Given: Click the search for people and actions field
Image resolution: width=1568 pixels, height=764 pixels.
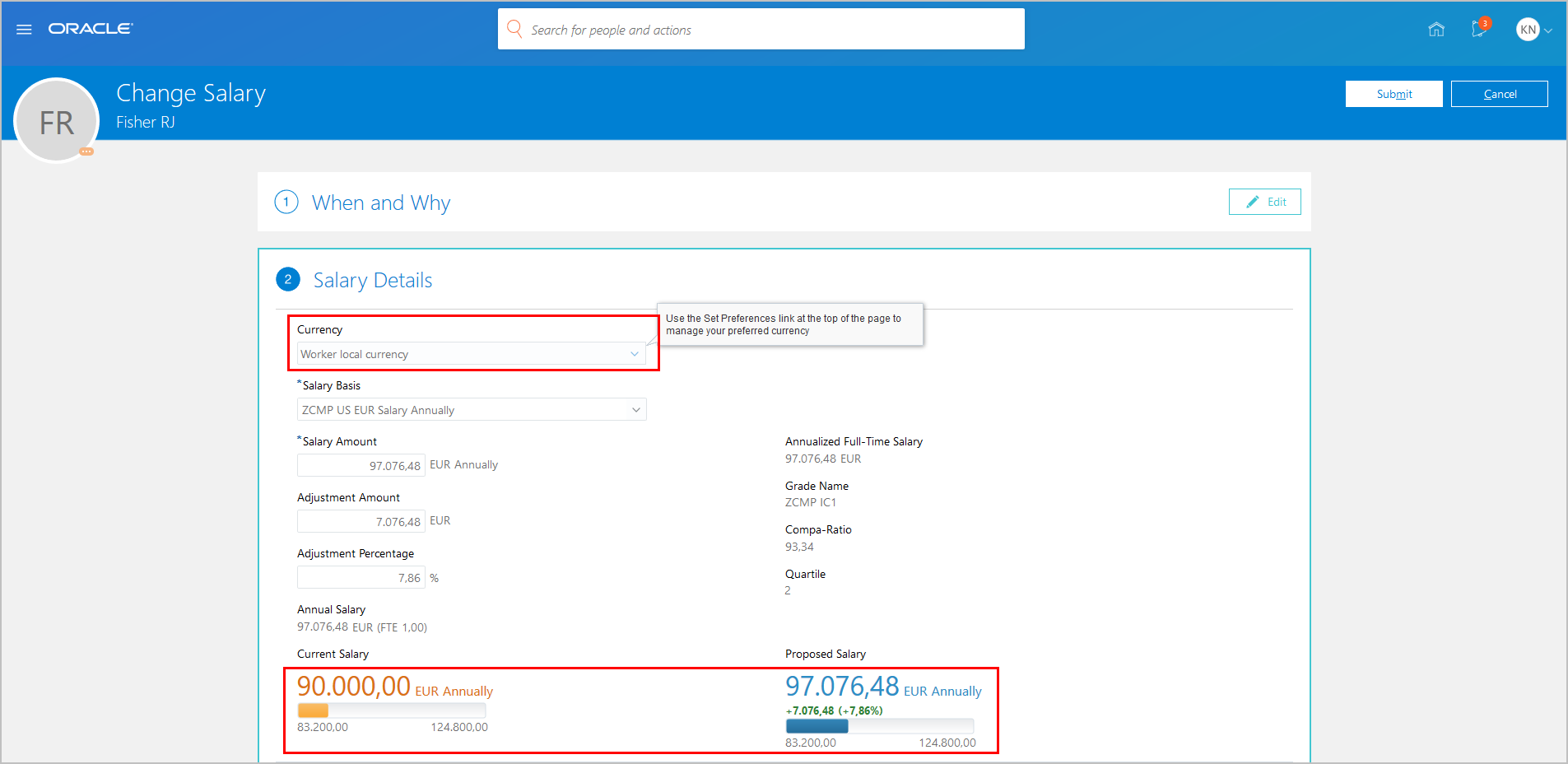Looking at the screenshot, I should click(761, 30).
